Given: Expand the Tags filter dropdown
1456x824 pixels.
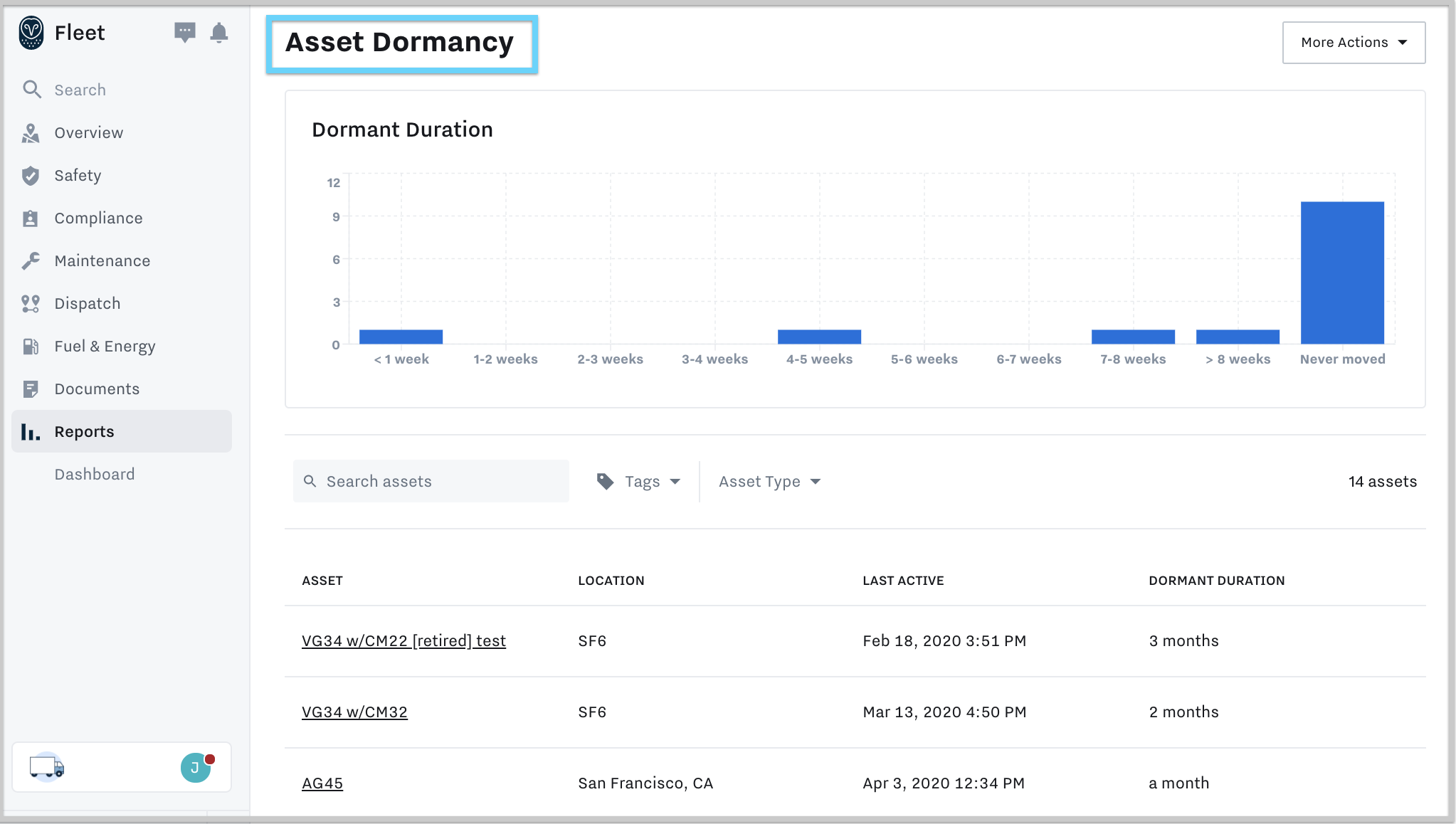Looking at the screenshot, I should [x=638, y=482].
